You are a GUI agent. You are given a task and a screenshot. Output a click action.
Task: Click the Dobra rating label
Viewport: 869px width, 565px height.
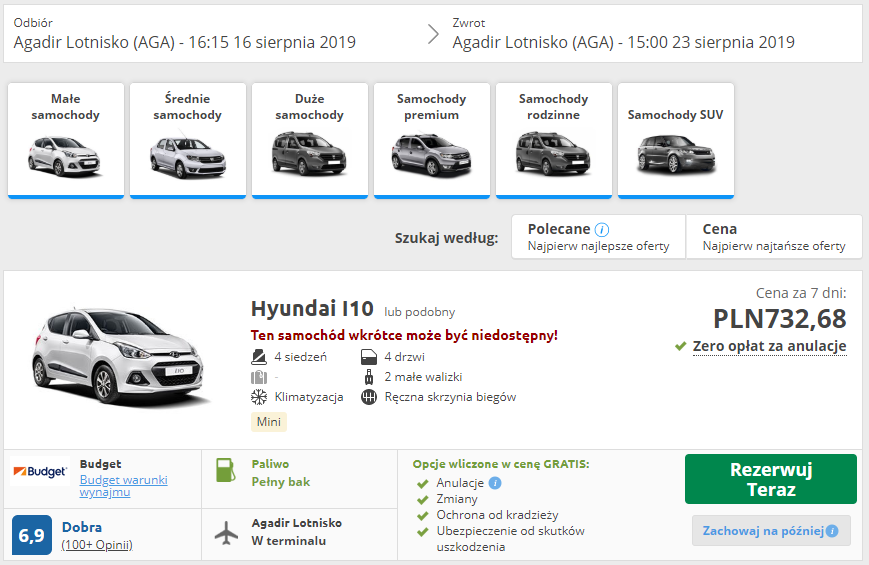point(82,527)
